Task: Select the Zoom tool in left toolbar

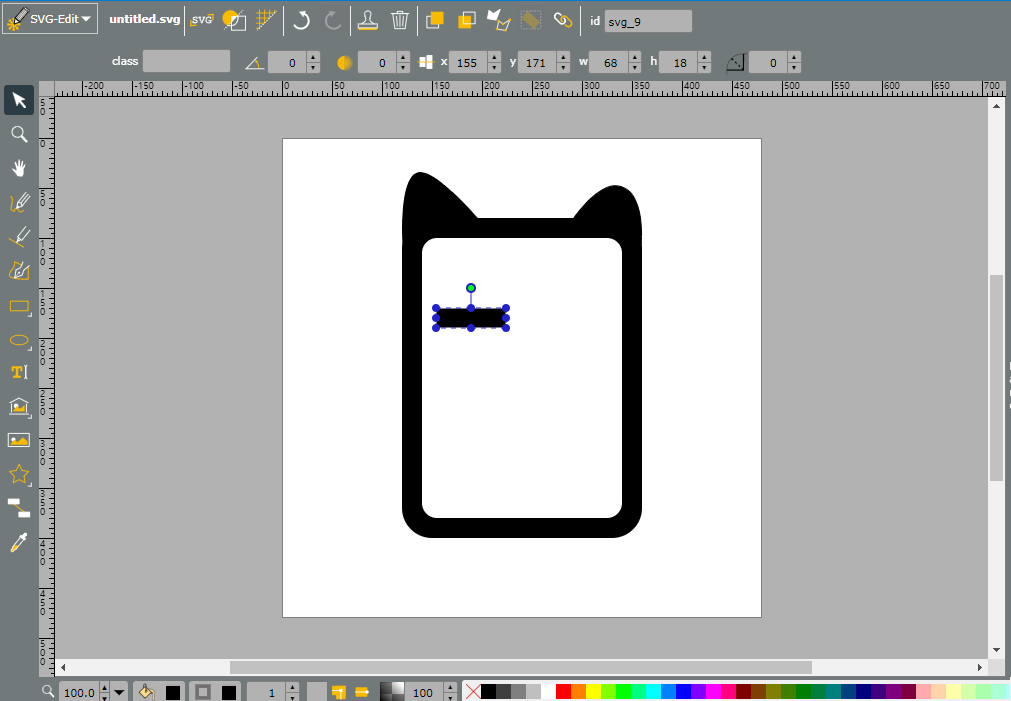Action: [x=19, y=134]
